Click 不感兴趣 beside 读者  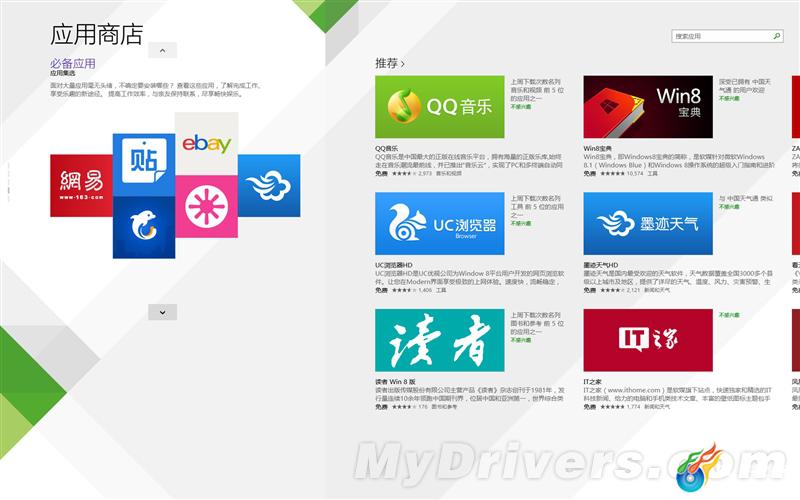521,340
